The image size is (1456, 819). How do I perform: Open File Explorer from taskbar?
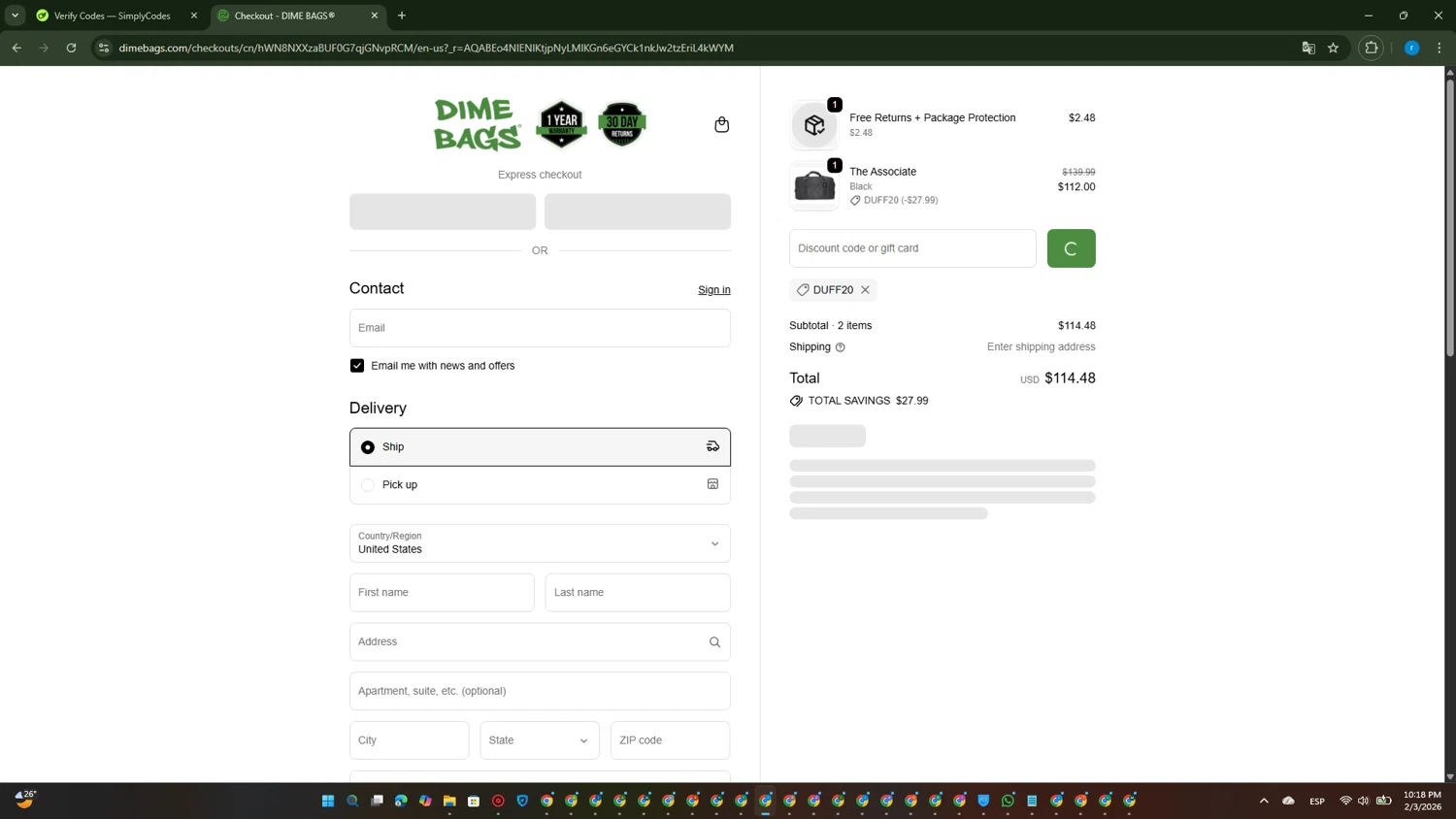pyautogui.click(x=449, y=801)
